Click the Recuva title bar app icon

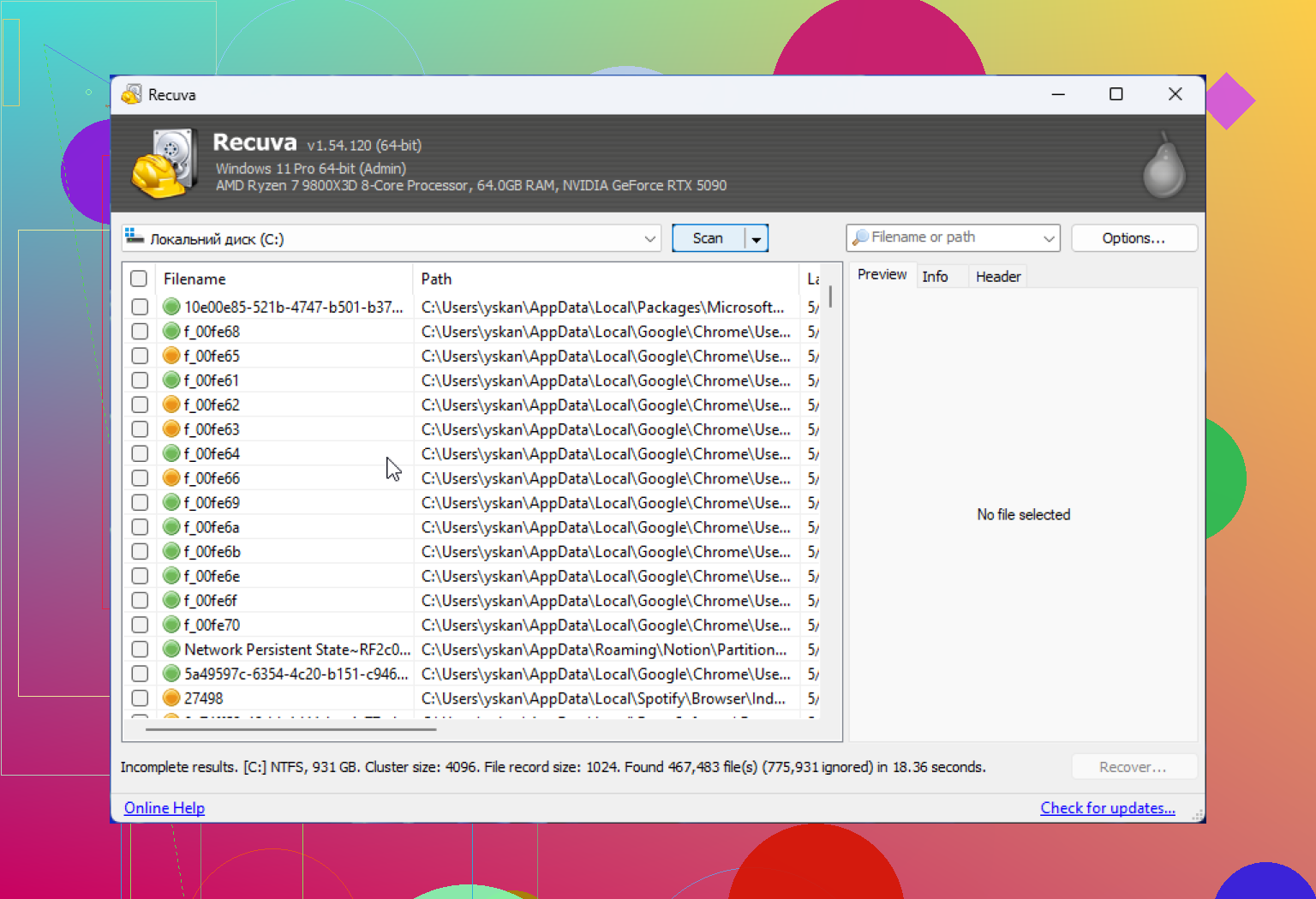point(131,94)
